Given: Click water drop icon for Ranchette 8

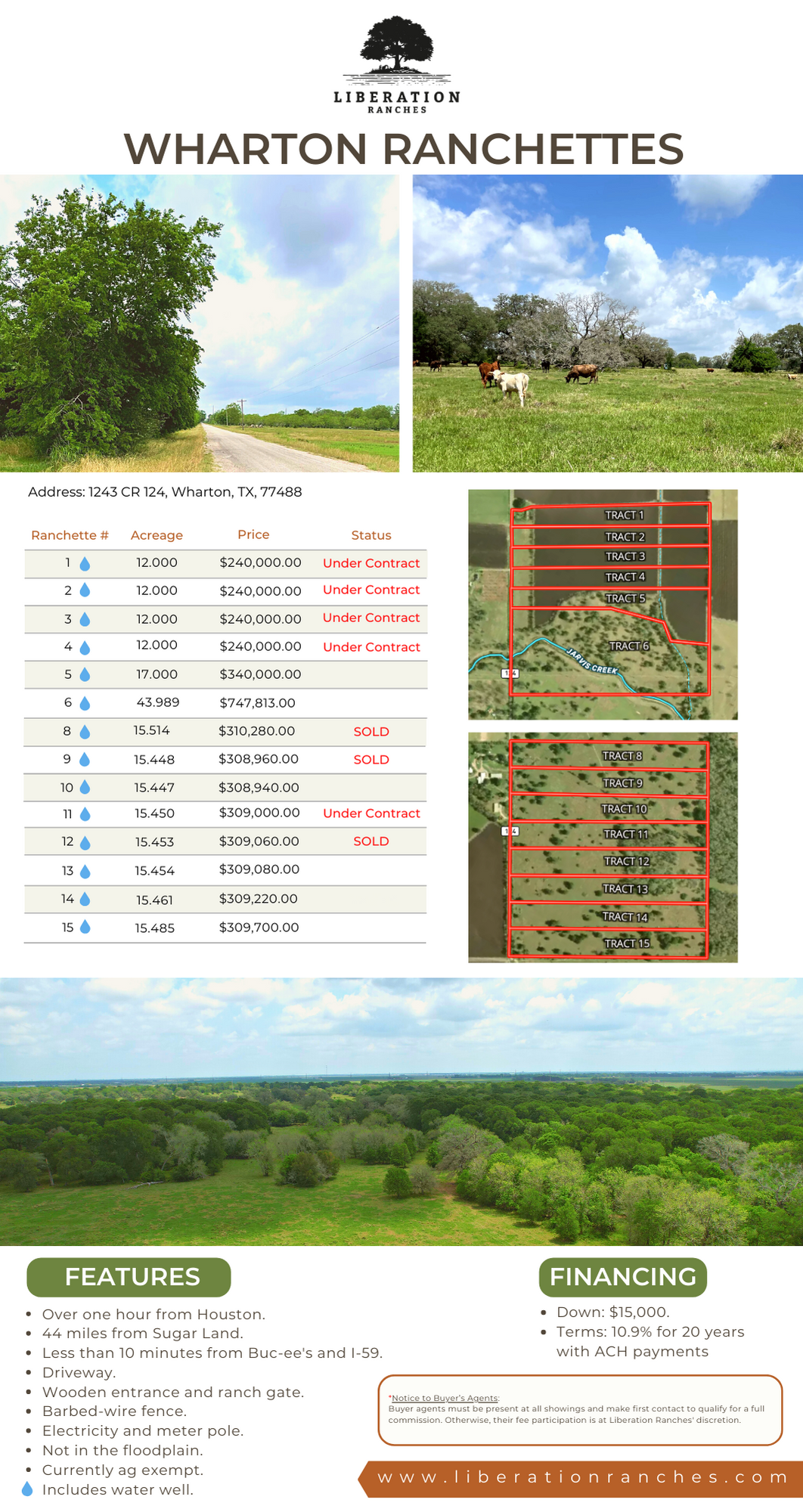Looking at the screenshot, I should click(x=85, y=732).
